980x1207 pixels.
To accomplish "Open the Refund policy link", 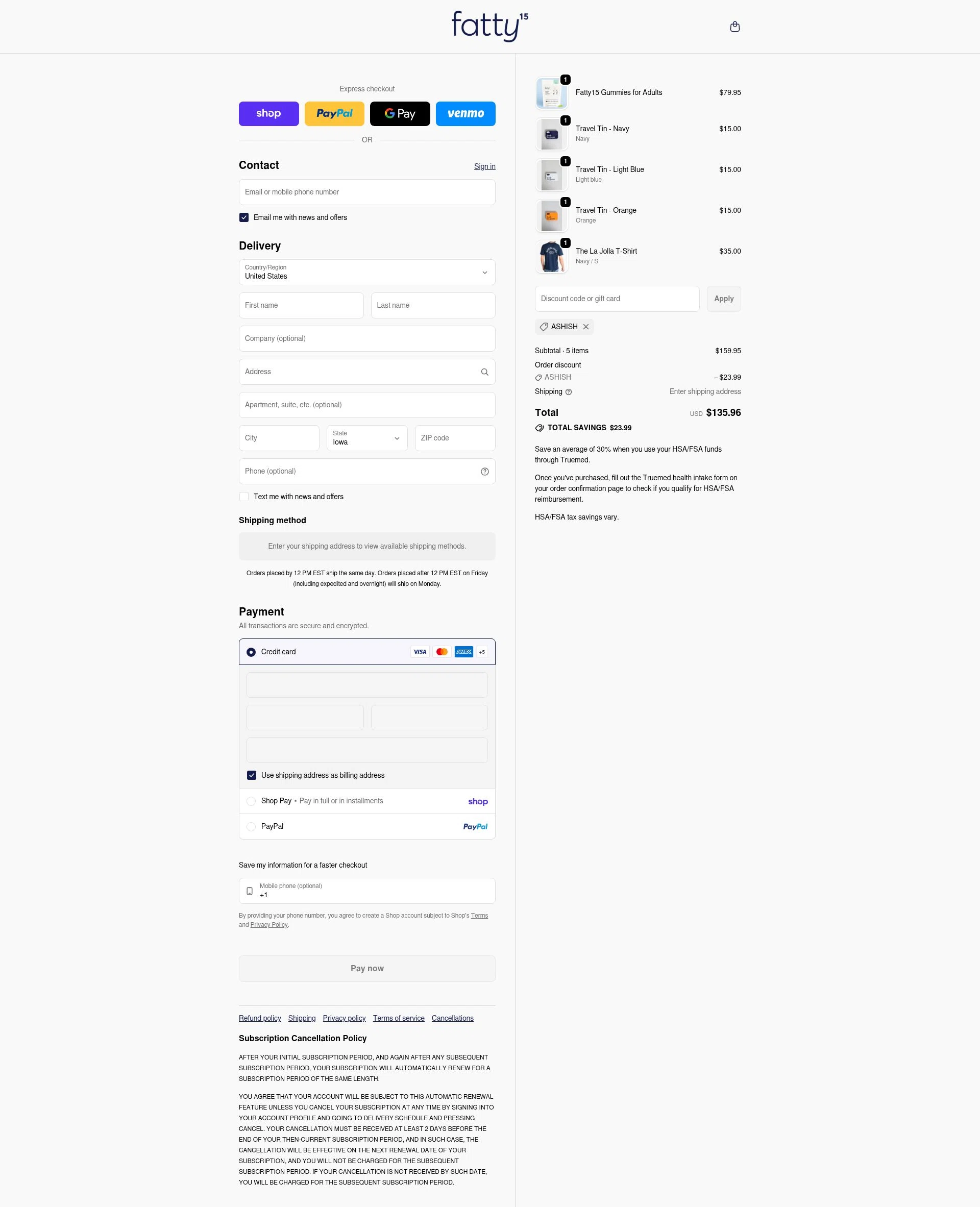I will click(x=260, y=1018).
